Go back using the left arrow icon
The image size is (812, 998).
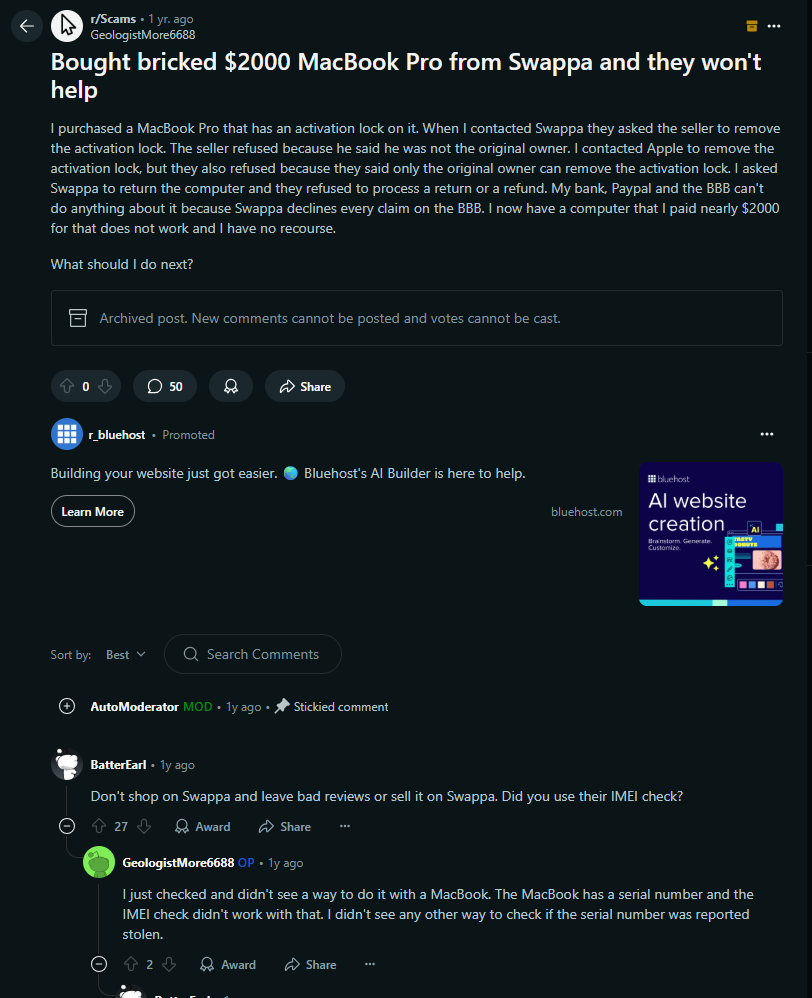pyautogui.click(x=27, y=26)
